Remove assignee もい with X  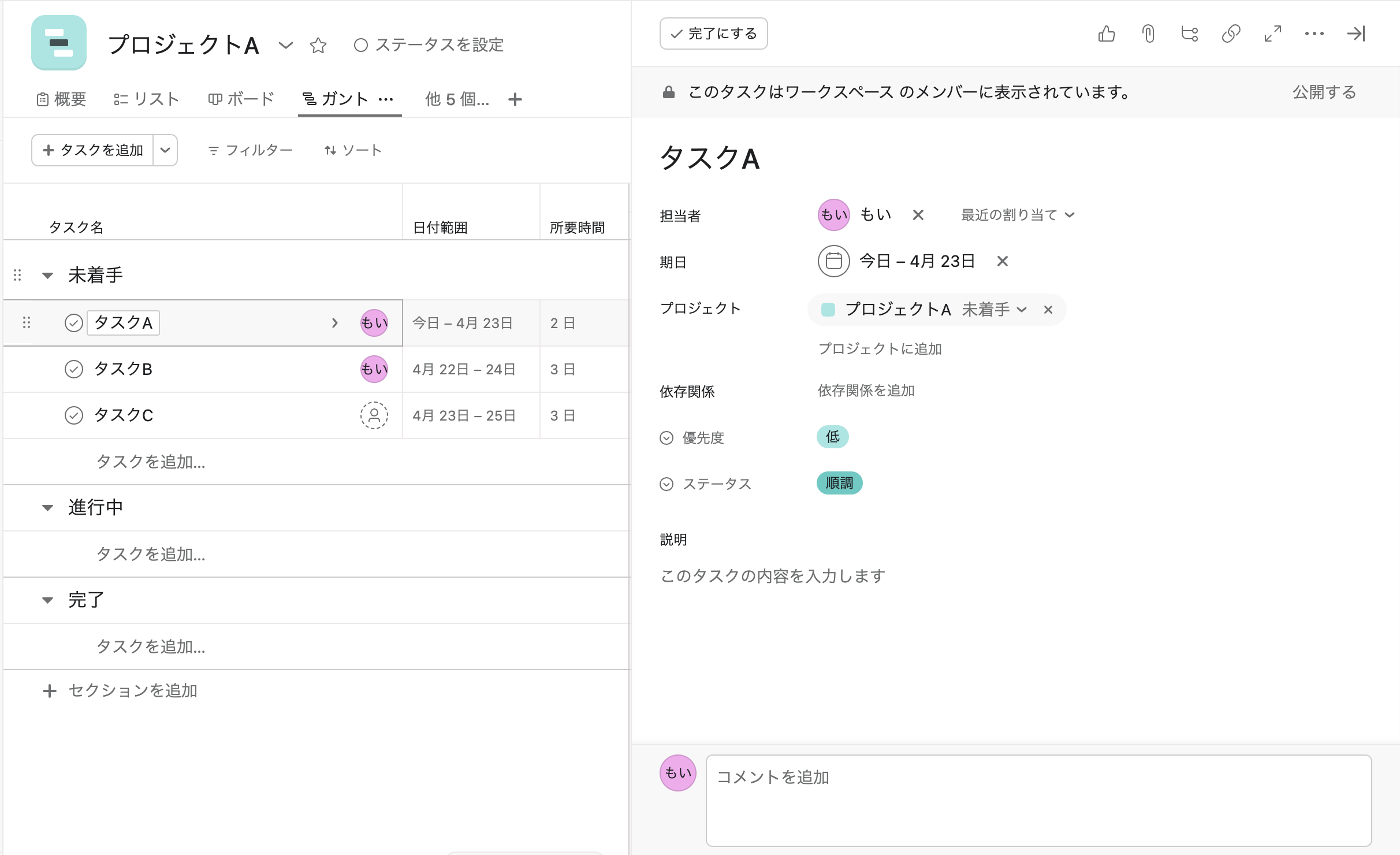[918, 215]
